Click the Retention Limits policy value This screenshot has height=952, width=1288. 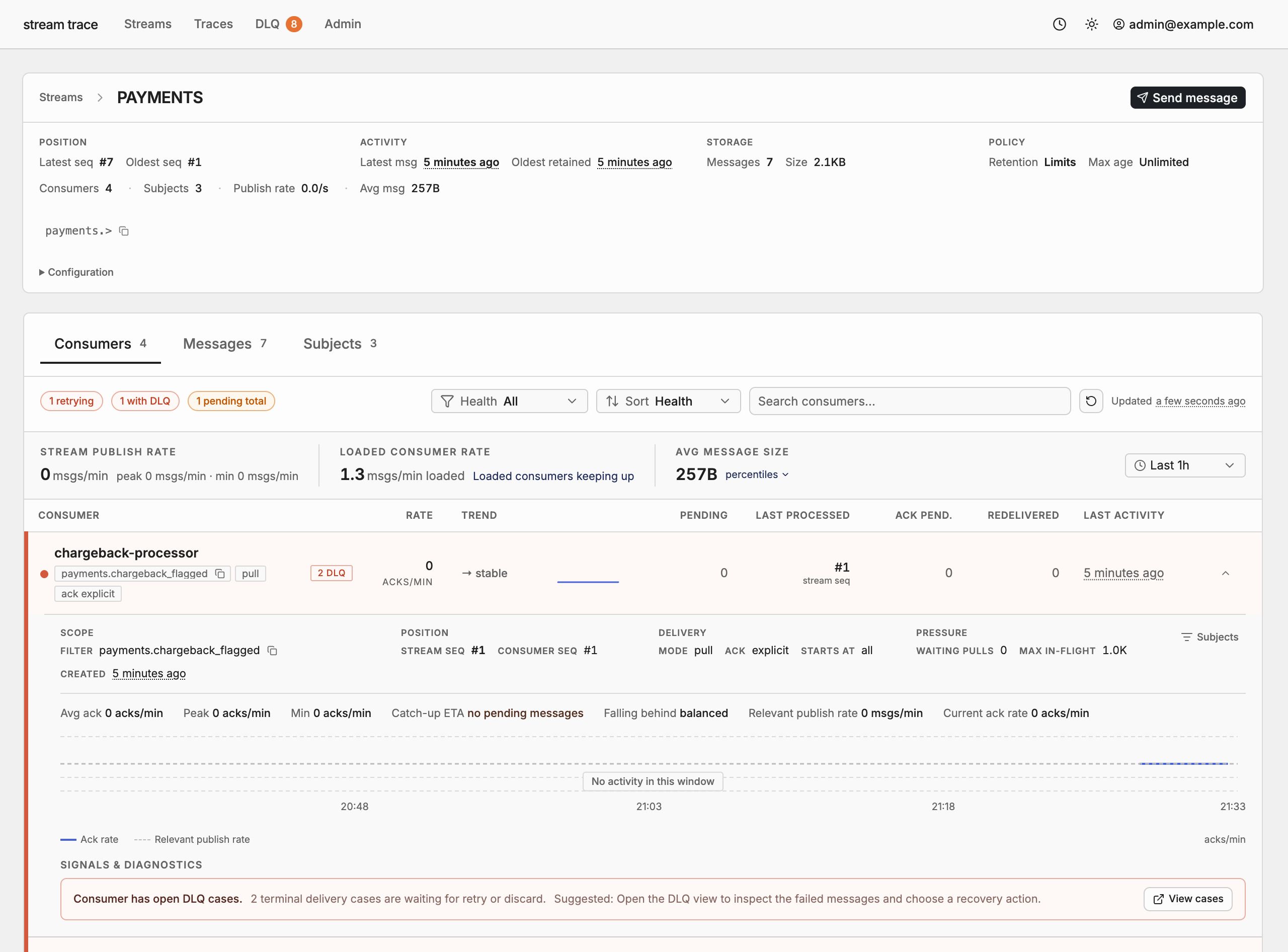pos(1060,163)
